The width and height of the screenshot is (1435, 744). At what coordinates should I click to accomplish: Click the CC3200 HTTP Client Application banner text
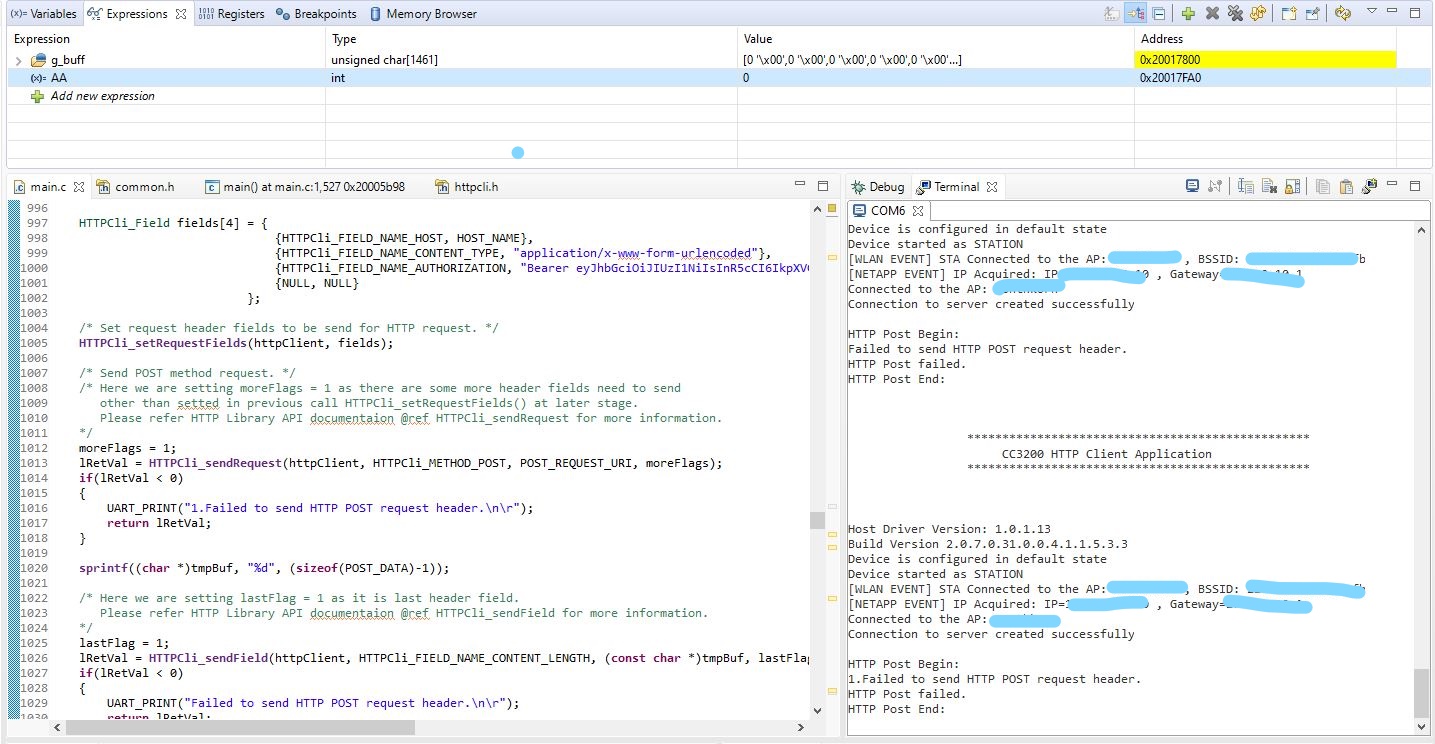pyautogui.click(x=1106, y=454)
